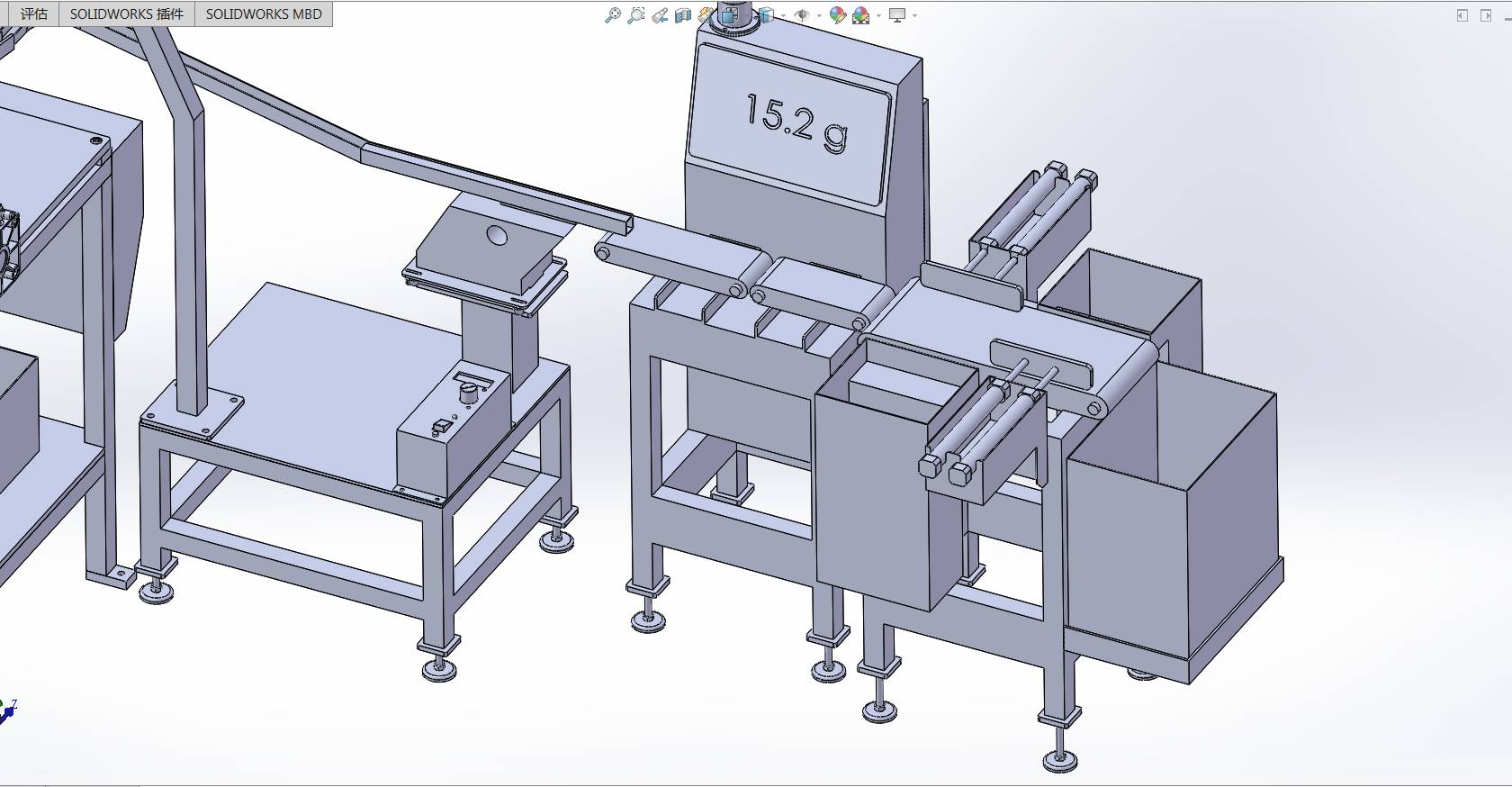
Task: Expand the View Orientation dropdown arrow
Action: [x=748, y=15]
